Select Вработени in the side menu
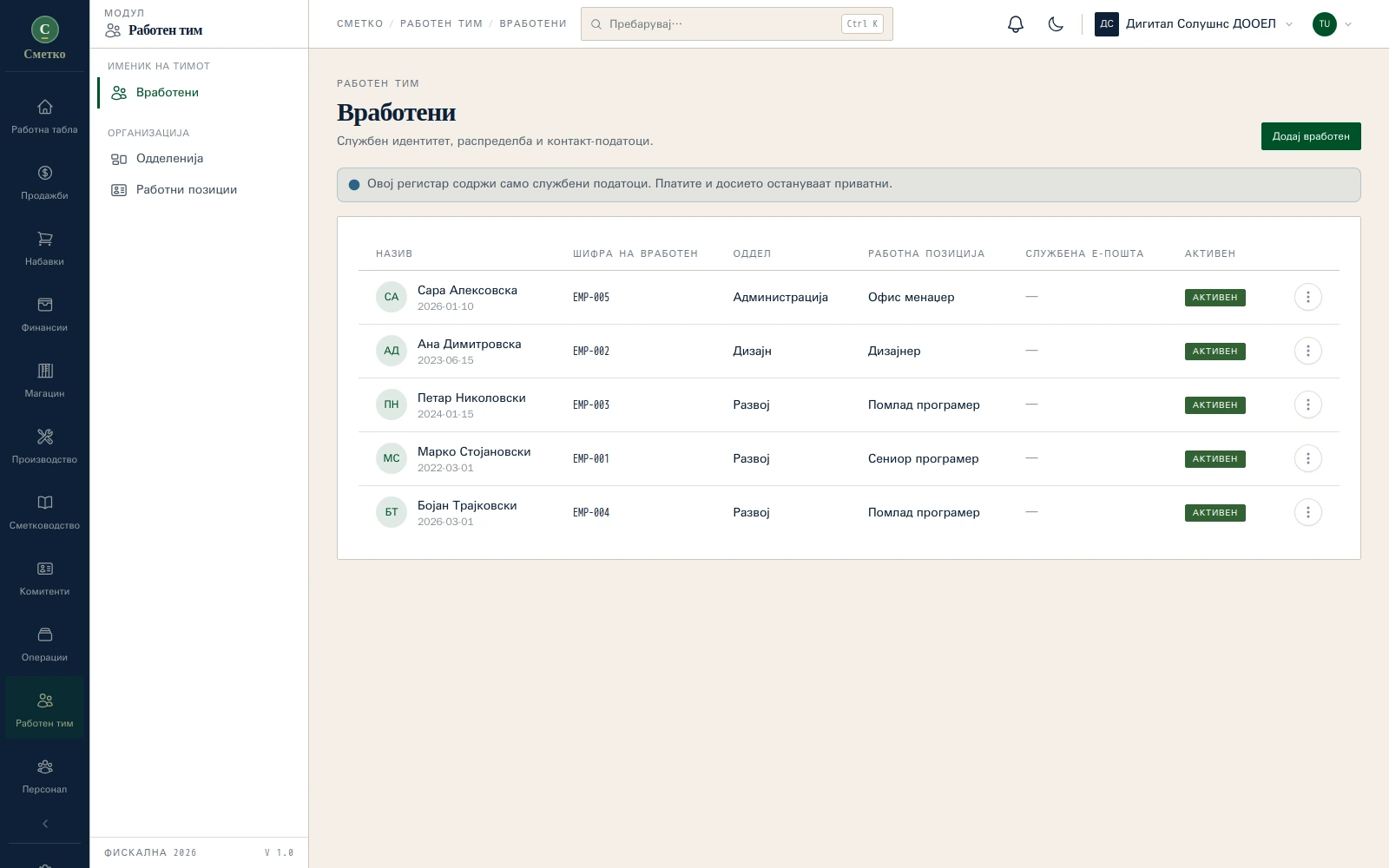Screen dimensions: 1389x868 (x=200, y=93)
